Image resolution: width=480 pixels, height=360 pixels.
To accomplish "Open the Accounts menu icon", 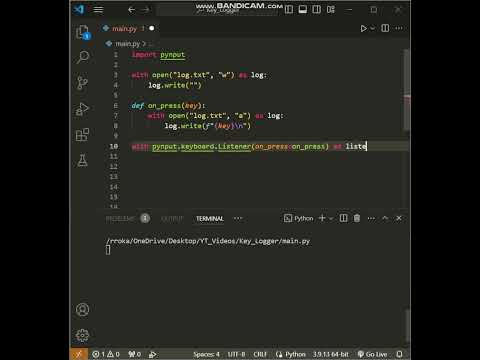I will [x=82, y=310].
